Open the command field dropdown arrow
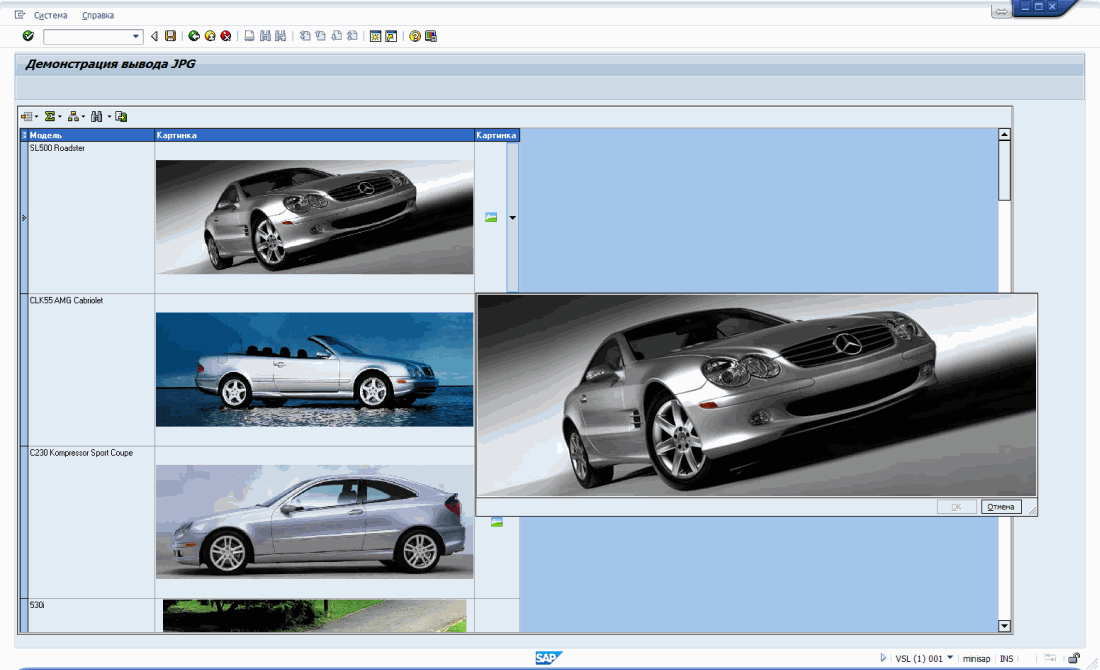 tap(136, 36)
